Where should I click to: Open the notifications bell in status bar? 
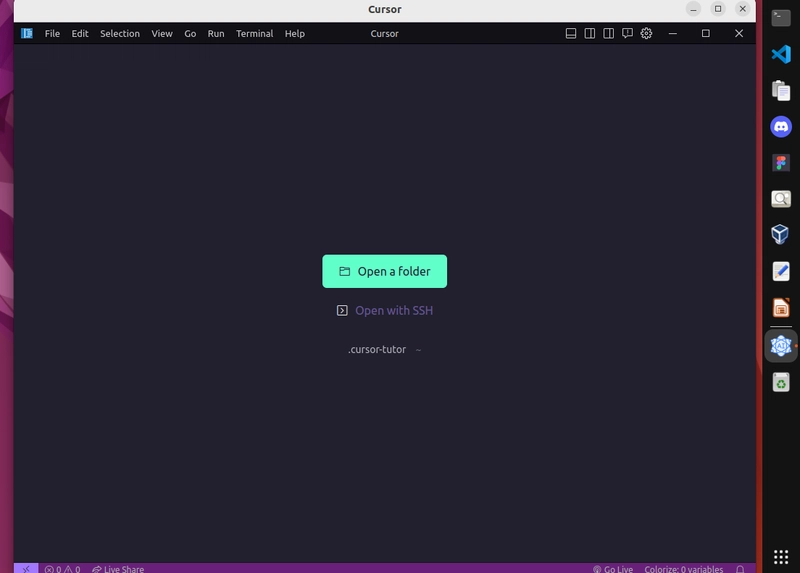click(x=740, y=569)
